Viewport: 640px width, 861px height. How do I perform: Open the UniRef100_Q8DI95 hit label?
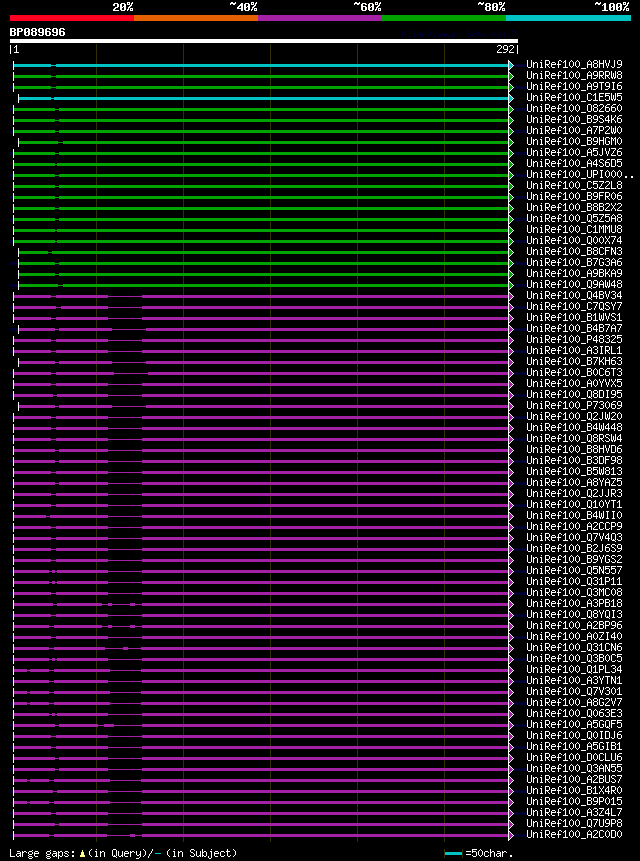(x=574, y=394)
